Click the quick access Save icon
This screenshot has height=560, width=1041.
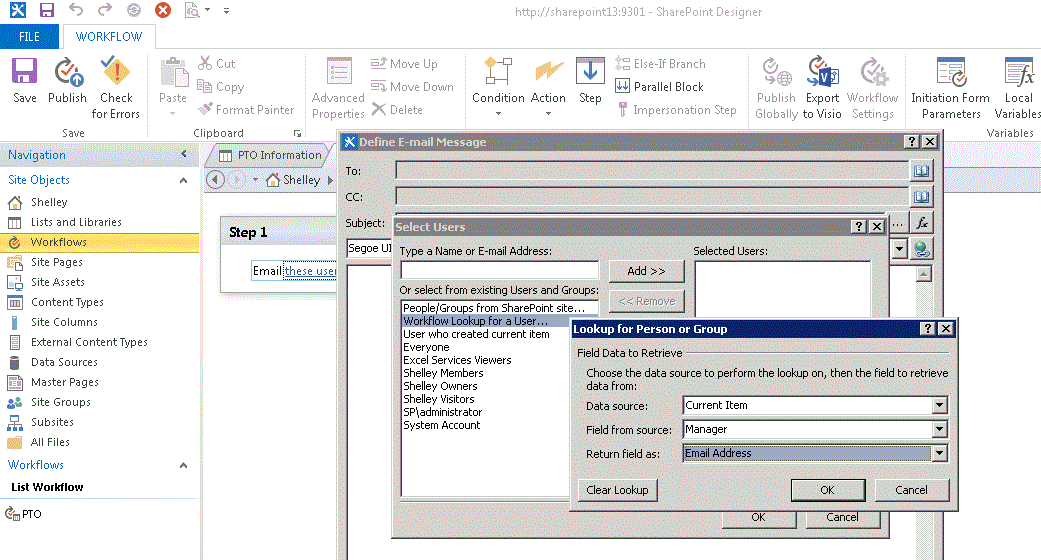[46, 10]
